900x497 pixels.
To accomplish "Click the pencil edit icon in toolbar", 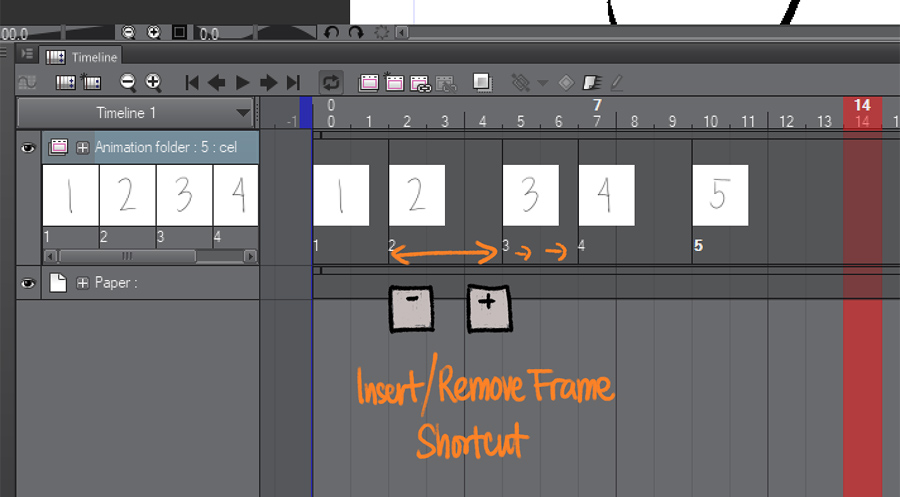I will [x=617, y=83].
